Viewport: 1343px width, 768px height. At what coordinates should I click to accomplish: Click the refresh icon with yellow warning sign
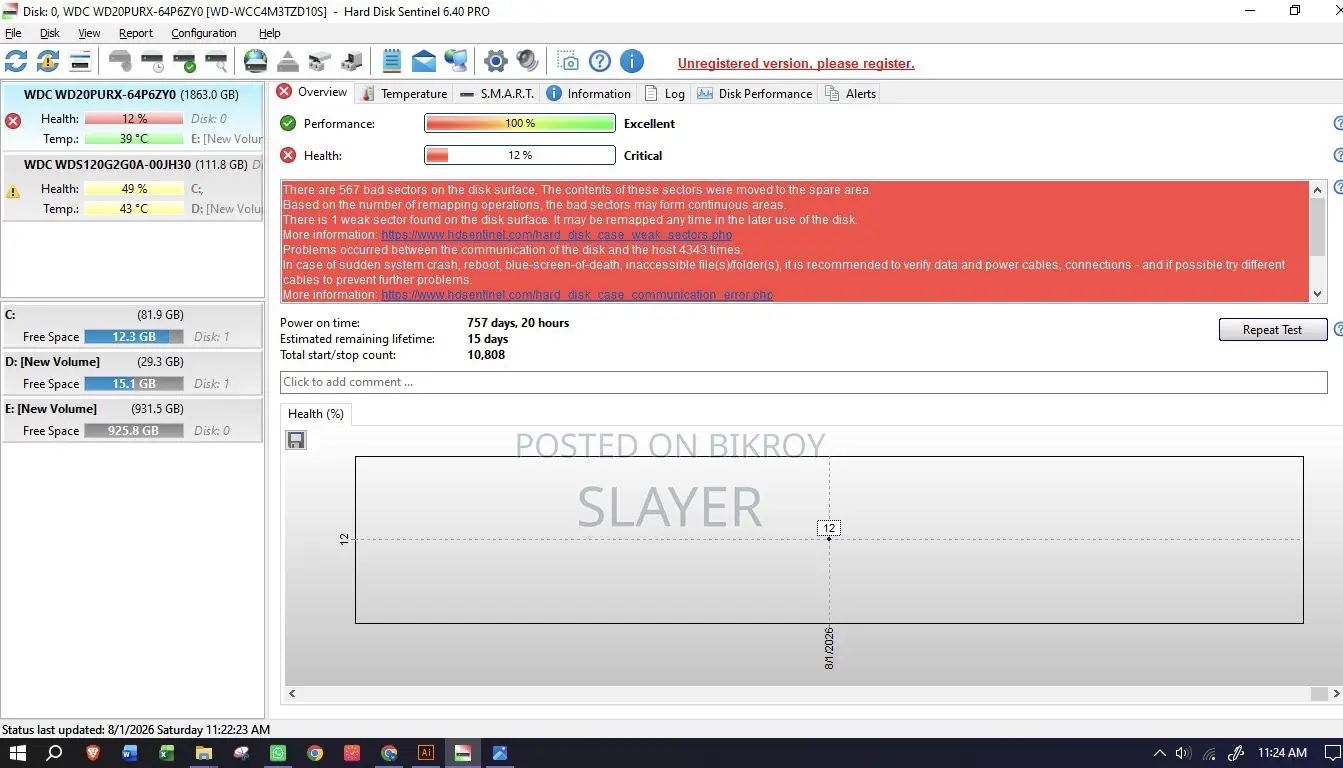click(x=48, y=62)
